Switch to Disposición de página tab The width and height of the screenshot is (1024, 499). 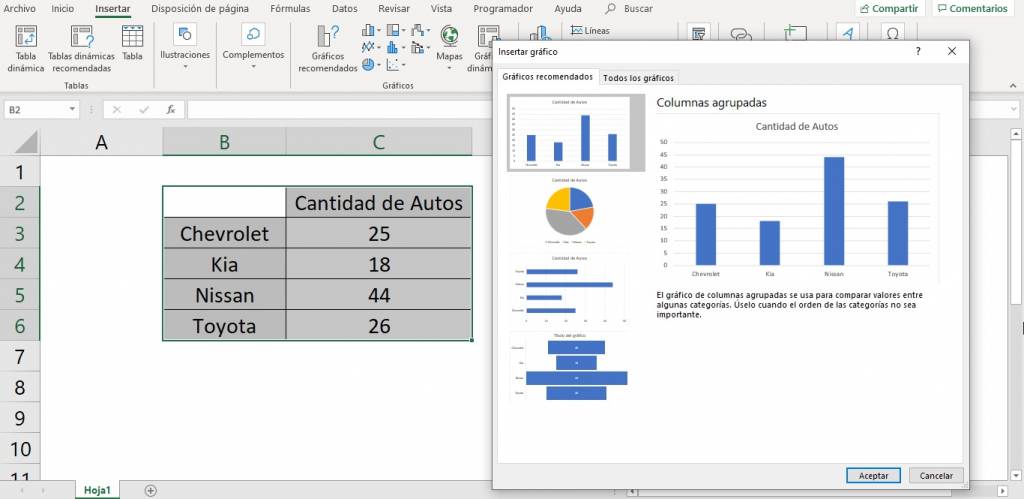coord(200,9)
